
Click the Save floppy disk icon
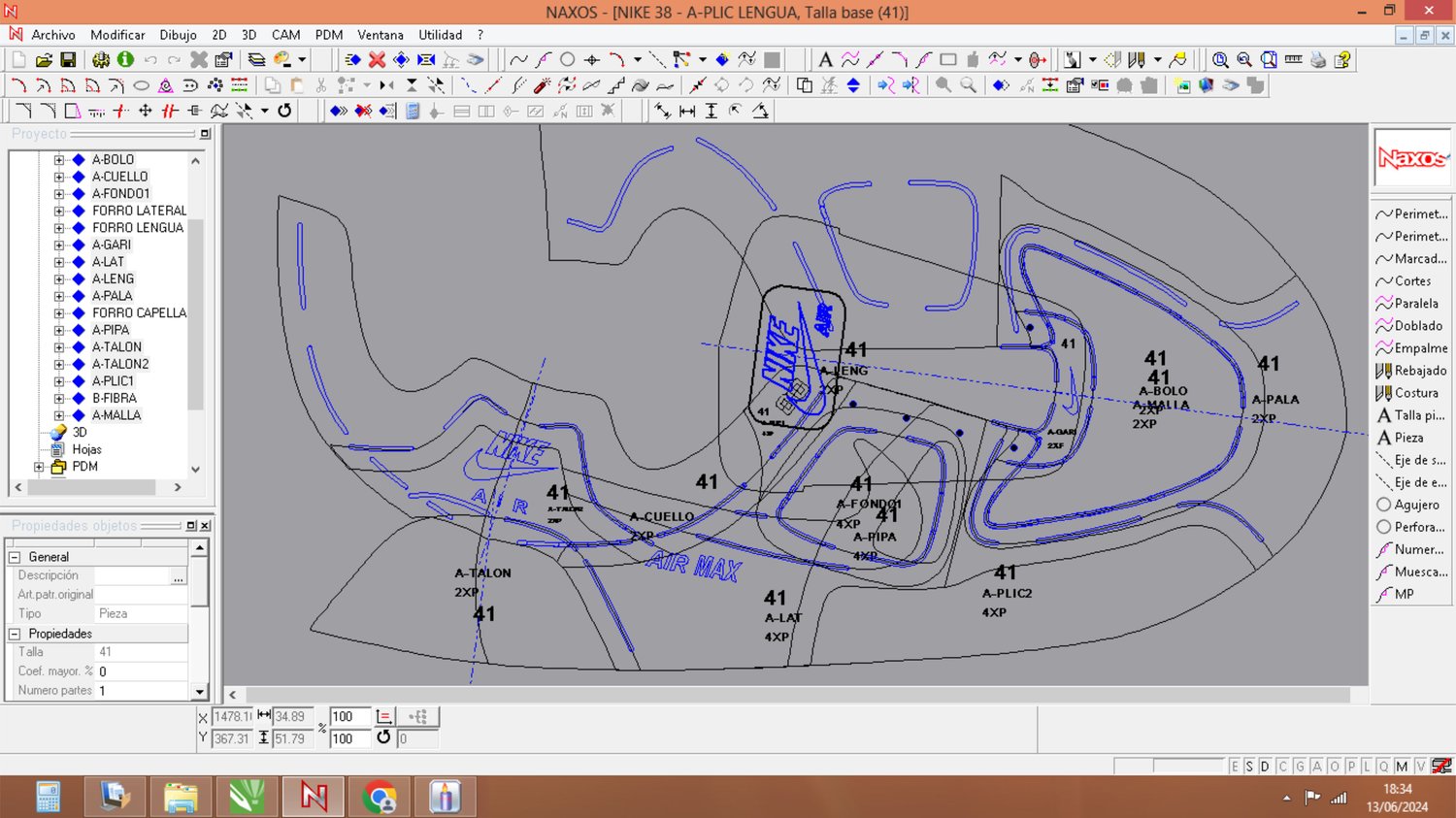tap(68, 60)
